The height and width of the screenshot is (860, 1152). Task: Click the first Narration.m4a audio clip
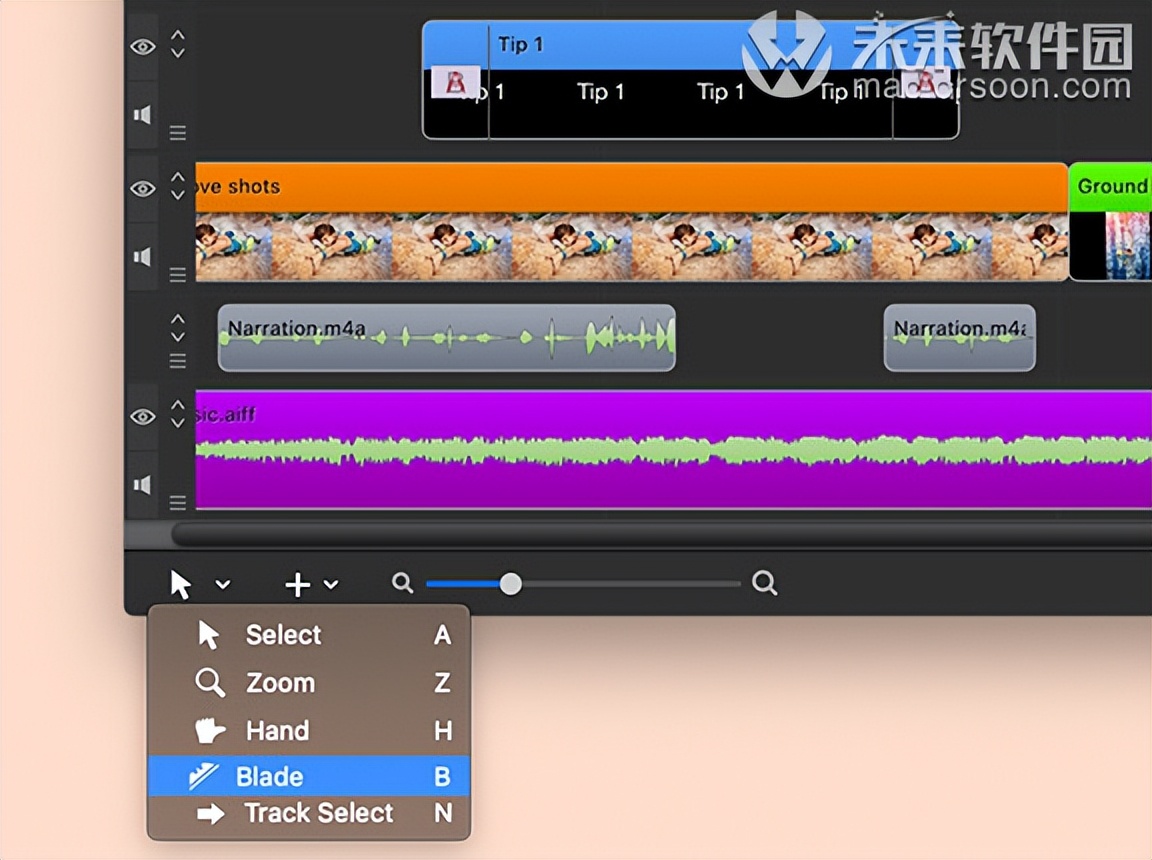pos(445,338)
